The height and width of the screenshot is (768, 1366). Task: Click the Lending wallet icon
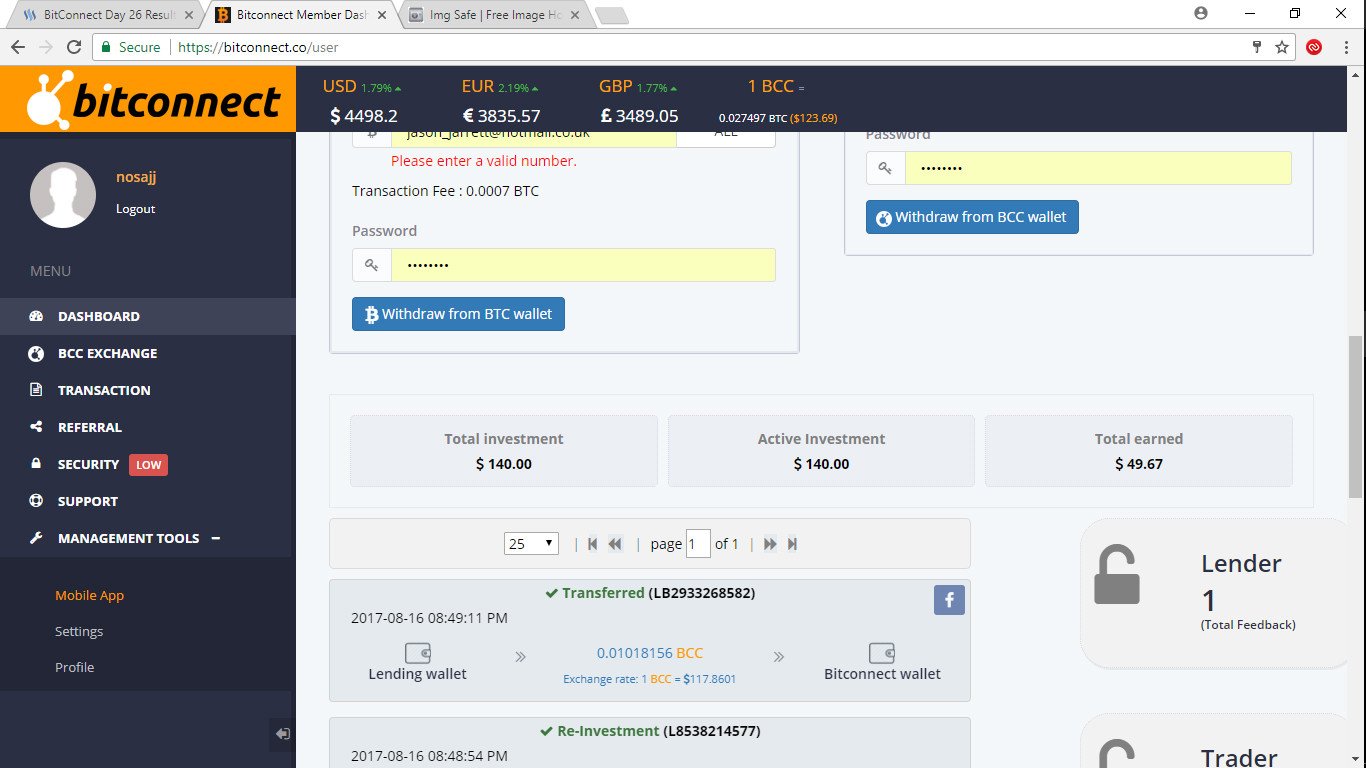click(418, 653)
